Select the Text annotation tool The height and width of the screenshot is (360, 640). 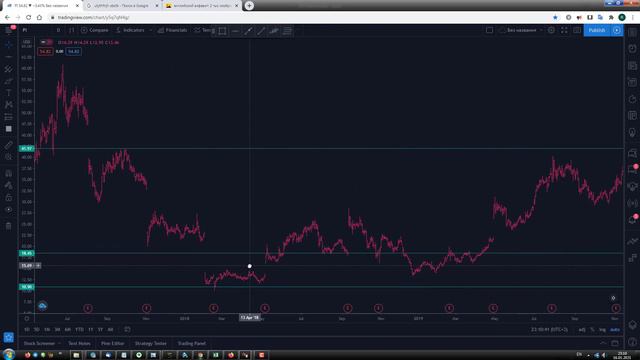coord(9,93)
